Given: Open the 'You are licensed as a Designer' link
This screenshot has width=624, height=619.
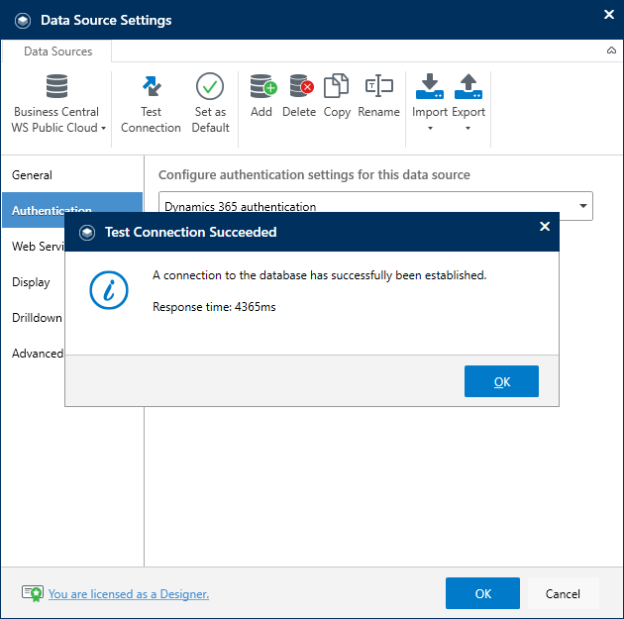Looking at the screenshot, I should (129, 594).
